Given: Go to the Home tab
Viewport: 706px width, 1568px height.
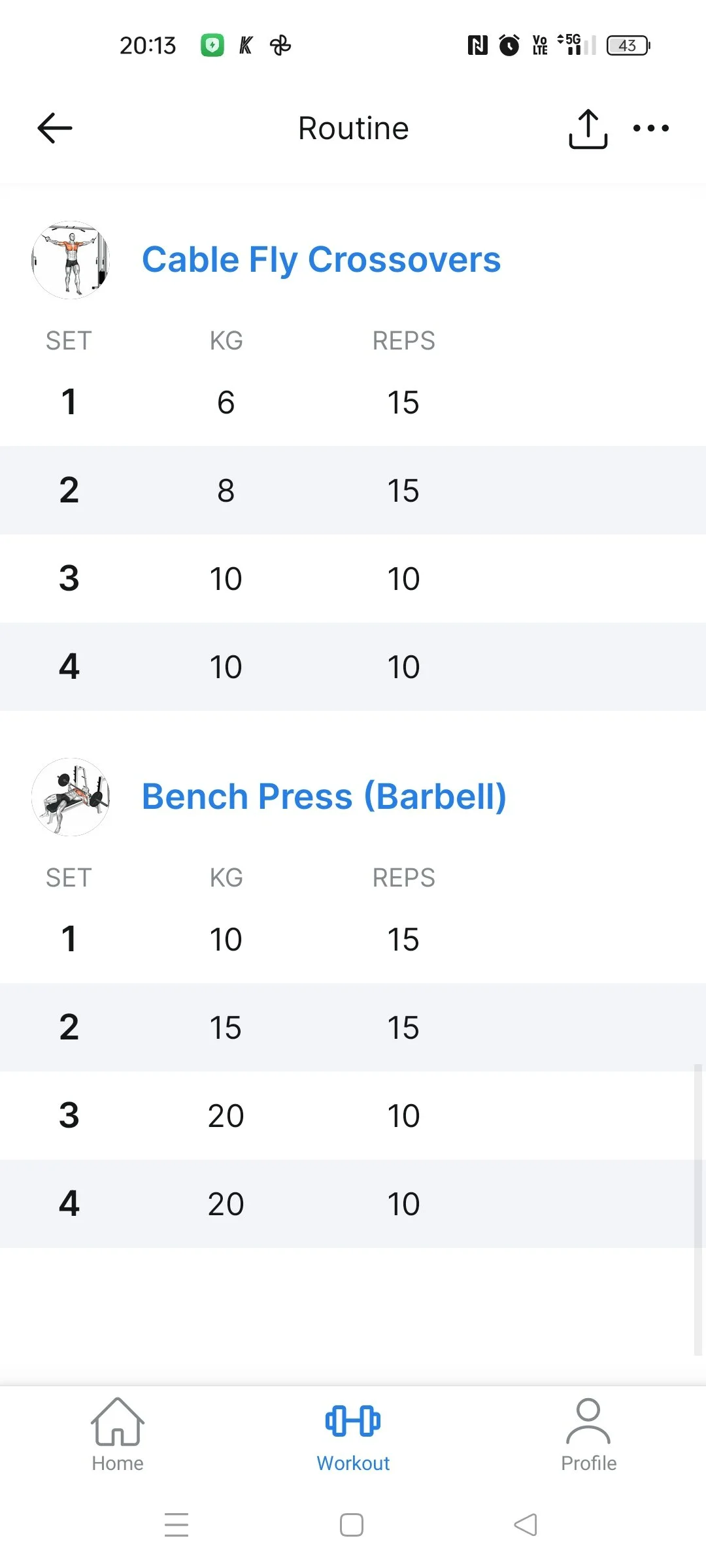Looking at the screenshot, I should coord(118,1435).
